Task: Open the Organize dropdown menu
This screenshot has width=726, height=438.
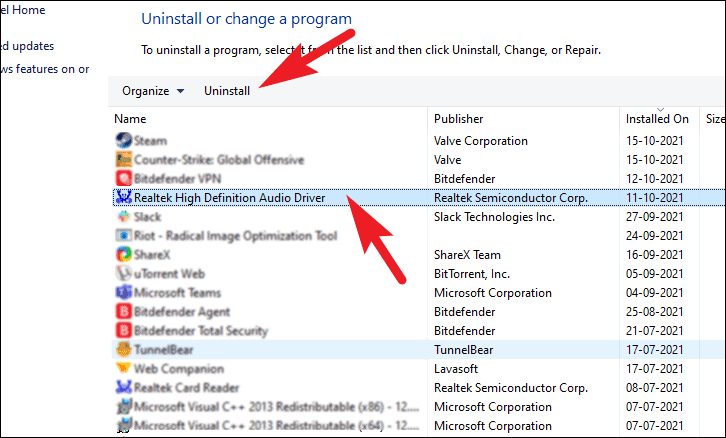Action: 153,91
